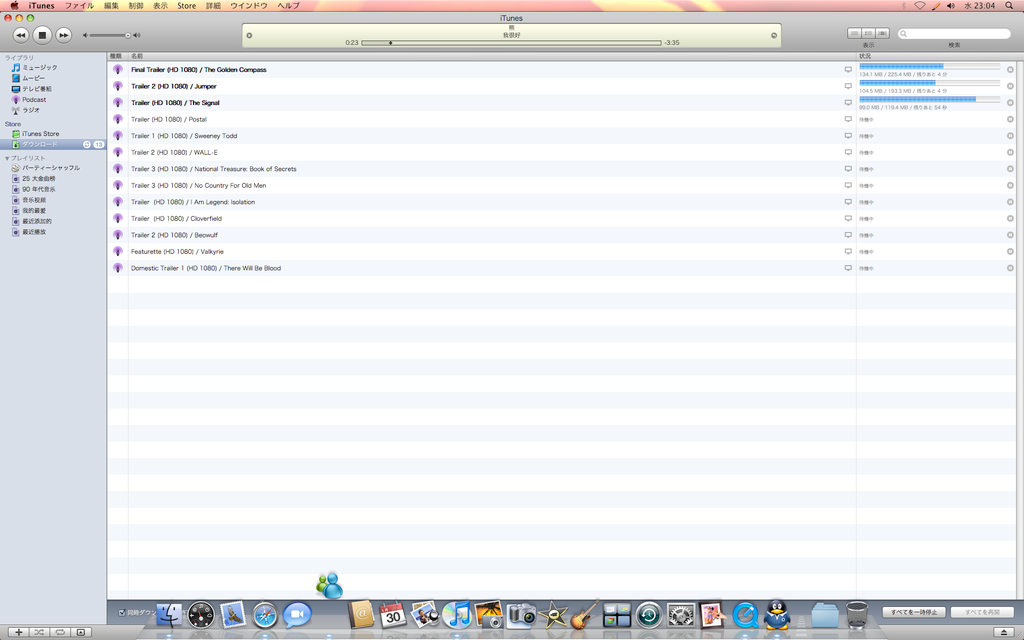
Task: Pause the Golden Compass download
Action: click(1010, 69)
